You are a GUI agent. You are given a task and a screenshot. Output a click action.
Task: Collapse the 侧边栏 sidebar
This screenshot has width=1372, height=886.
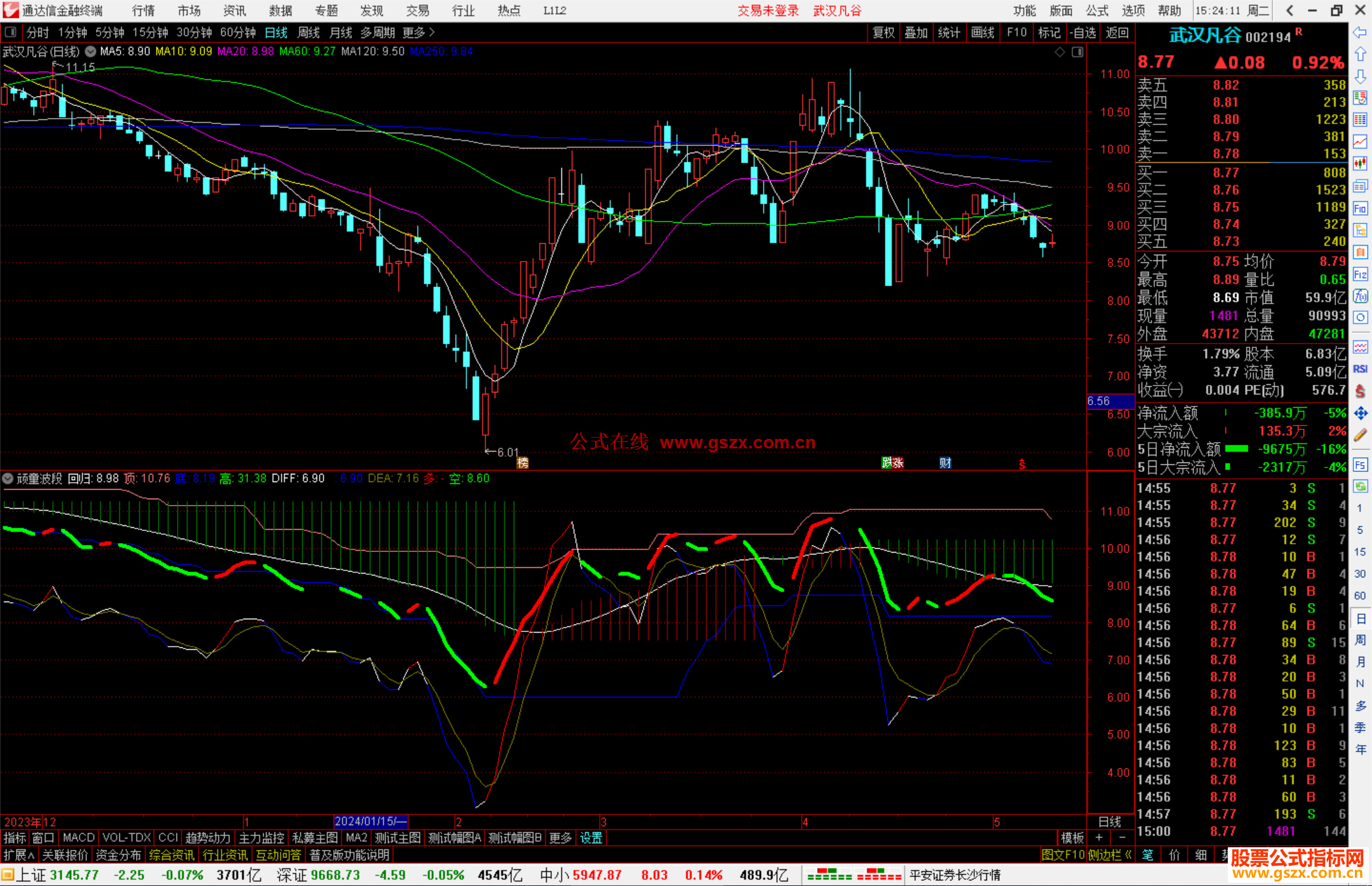[x=1109, y=855]
